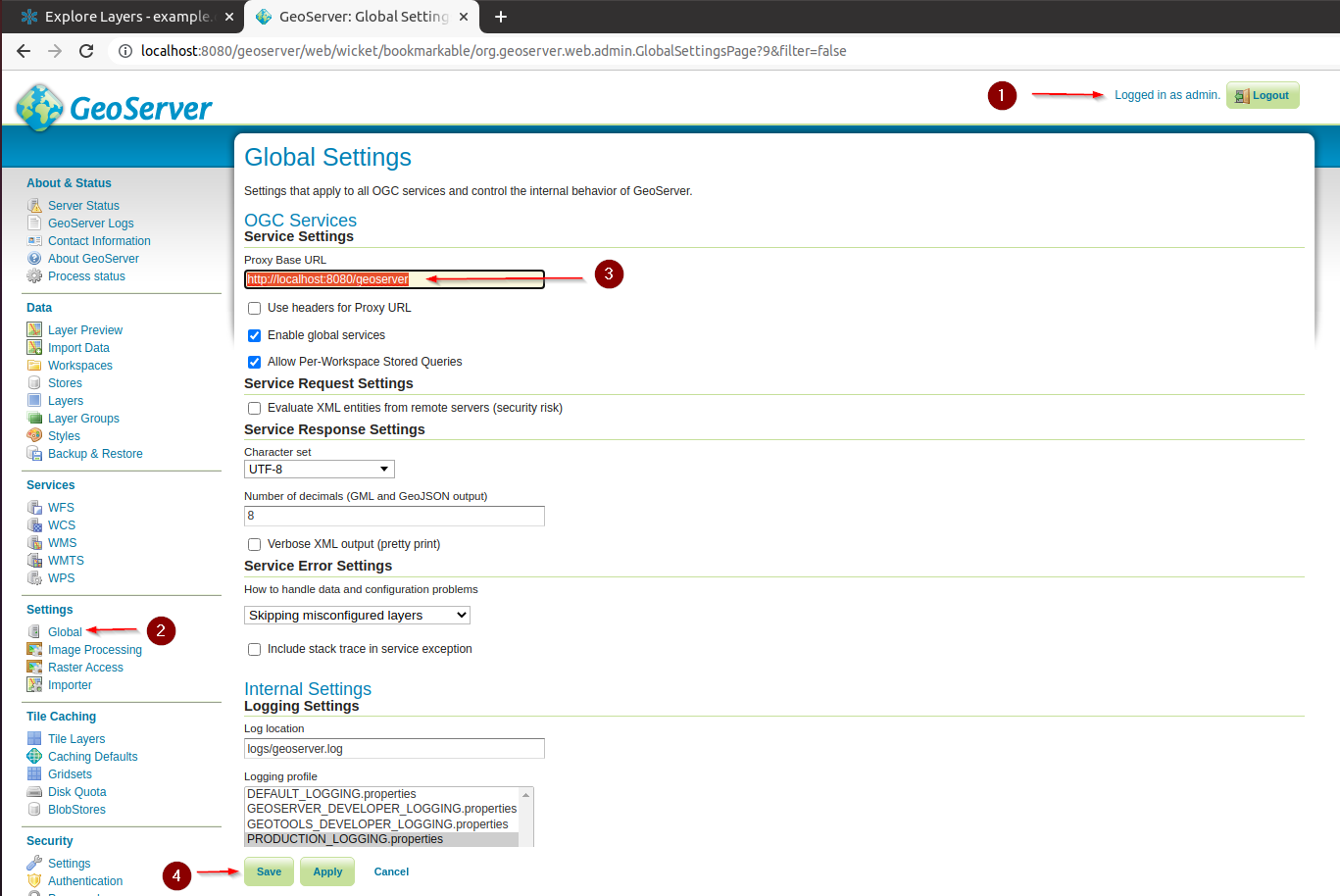Click the Log location field
1340x896 pixels.
tap(394, 749)
